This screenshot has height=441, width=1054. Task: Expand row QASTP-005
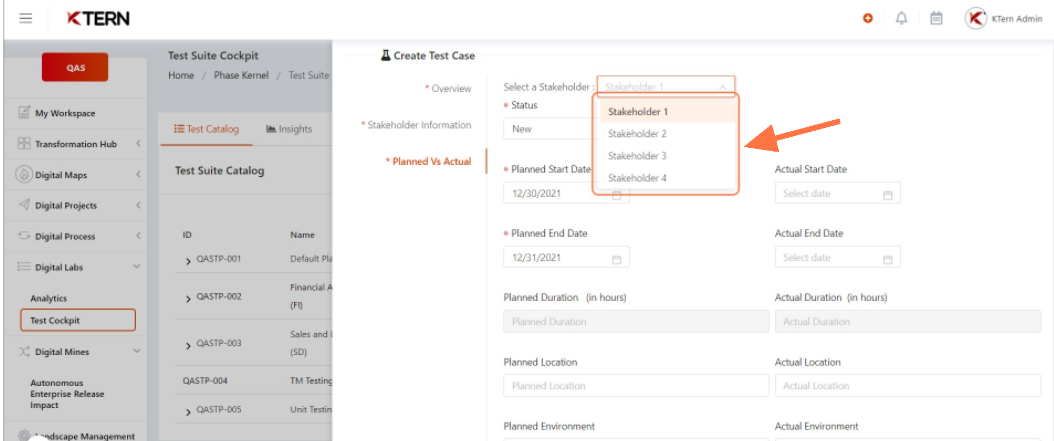pyautogui.click(x=188, y=411)
